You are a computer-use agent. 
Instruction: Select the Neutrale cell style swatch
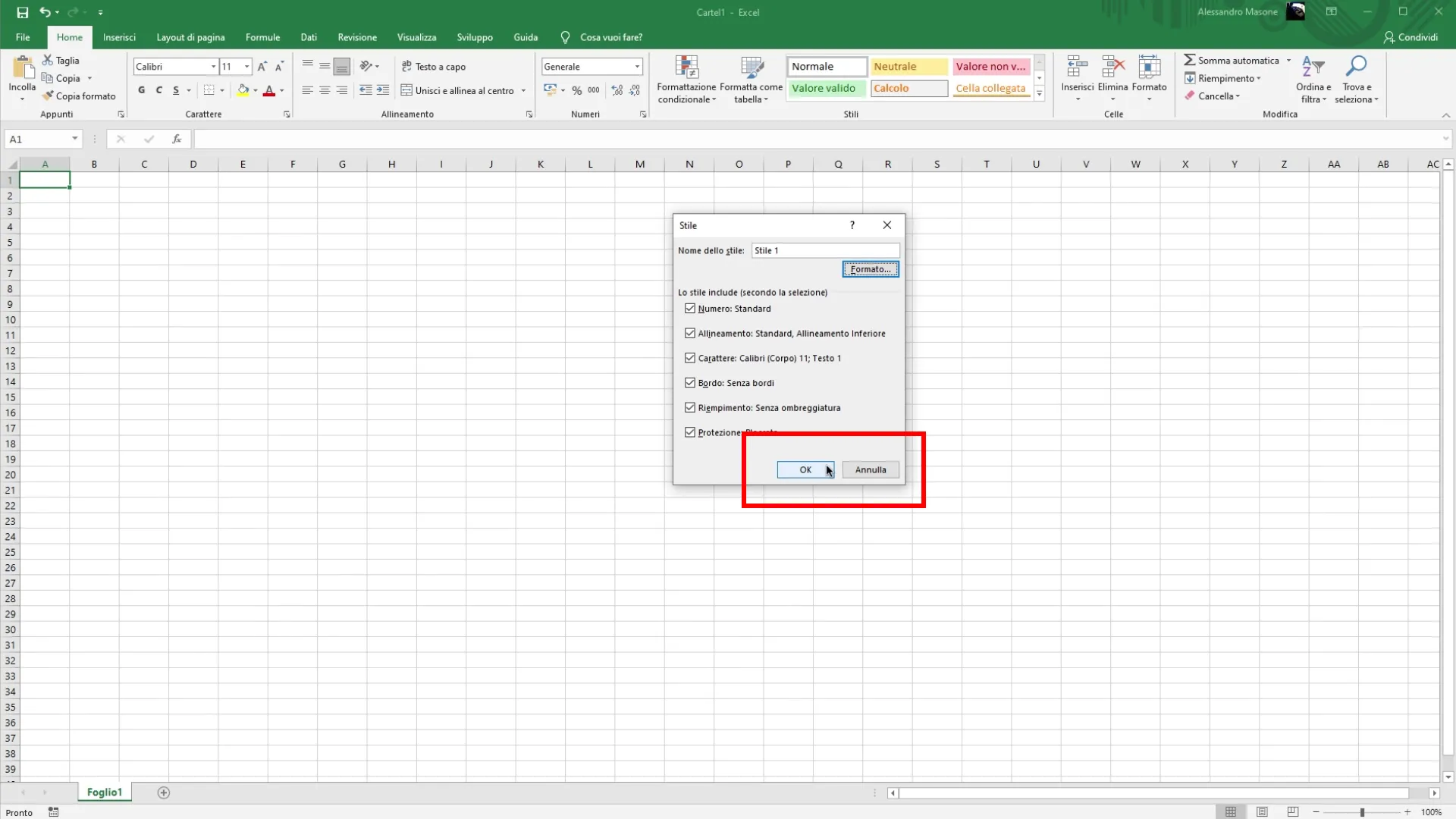click(908, 67)
